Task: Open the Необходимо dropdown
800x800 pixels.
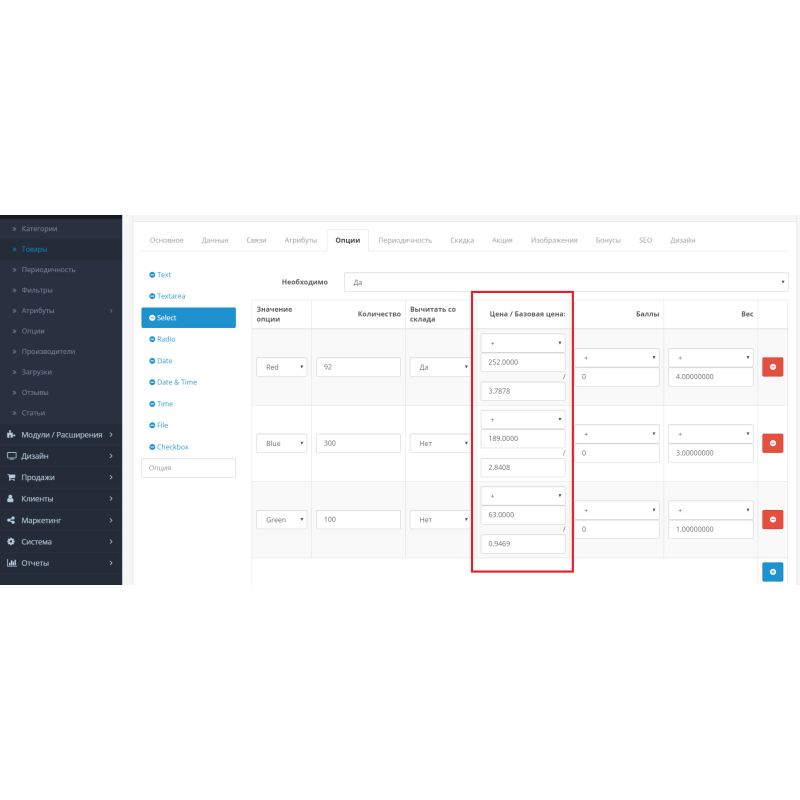Action: 565,282
